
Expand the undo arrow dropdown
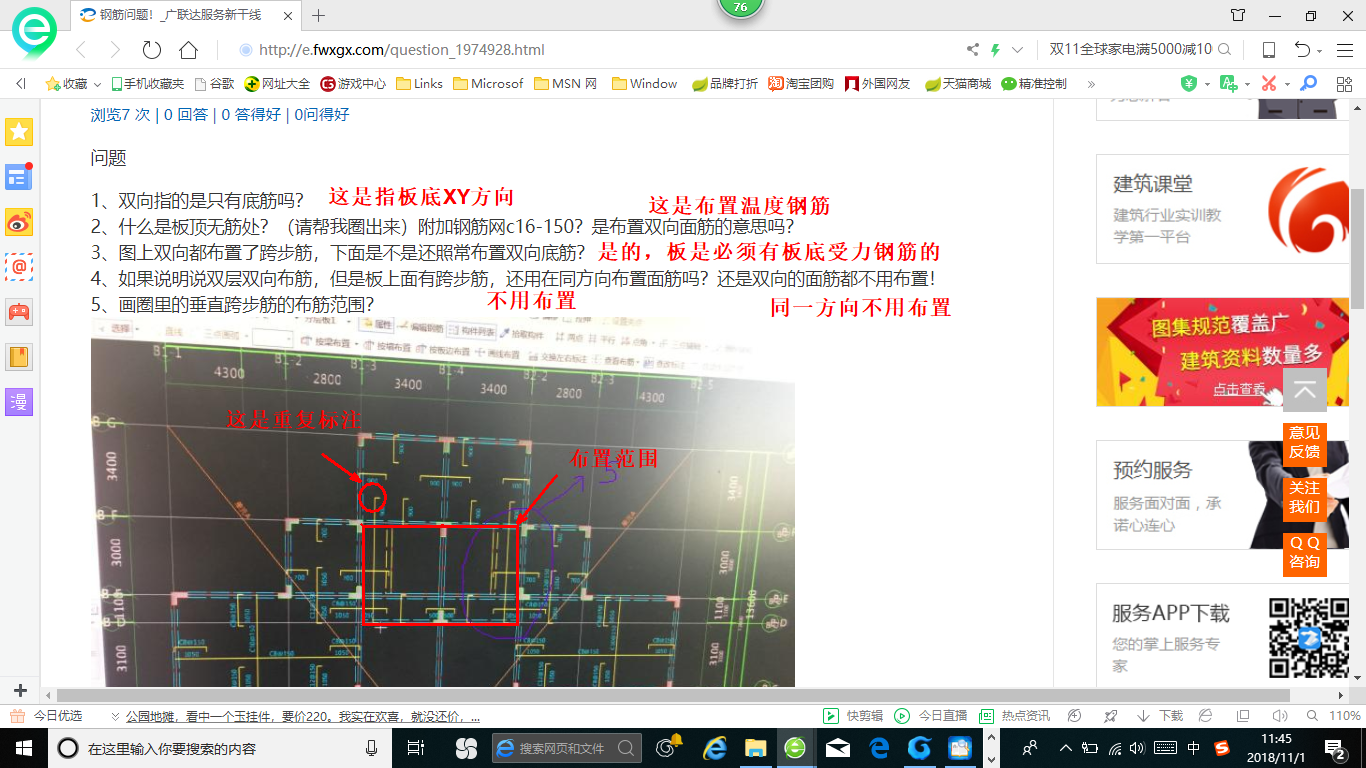(1320, 51)
